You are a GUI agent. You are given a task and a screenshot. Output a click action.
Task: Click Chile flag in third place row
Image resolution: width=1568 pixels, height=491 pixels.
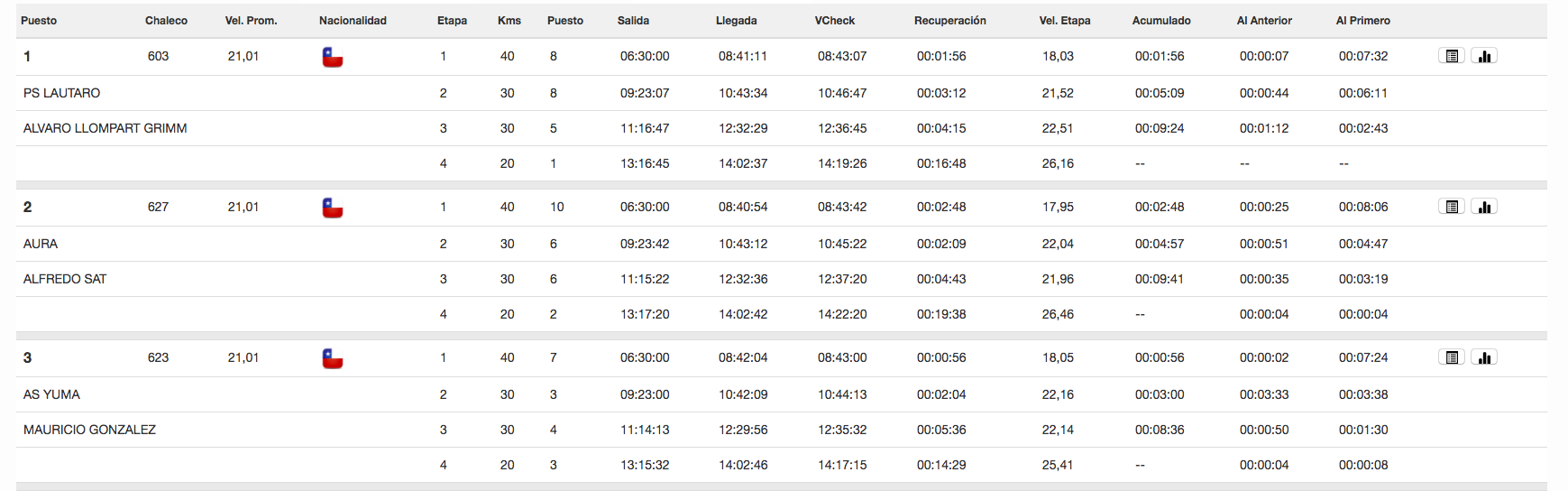click(x=333, y=358)
